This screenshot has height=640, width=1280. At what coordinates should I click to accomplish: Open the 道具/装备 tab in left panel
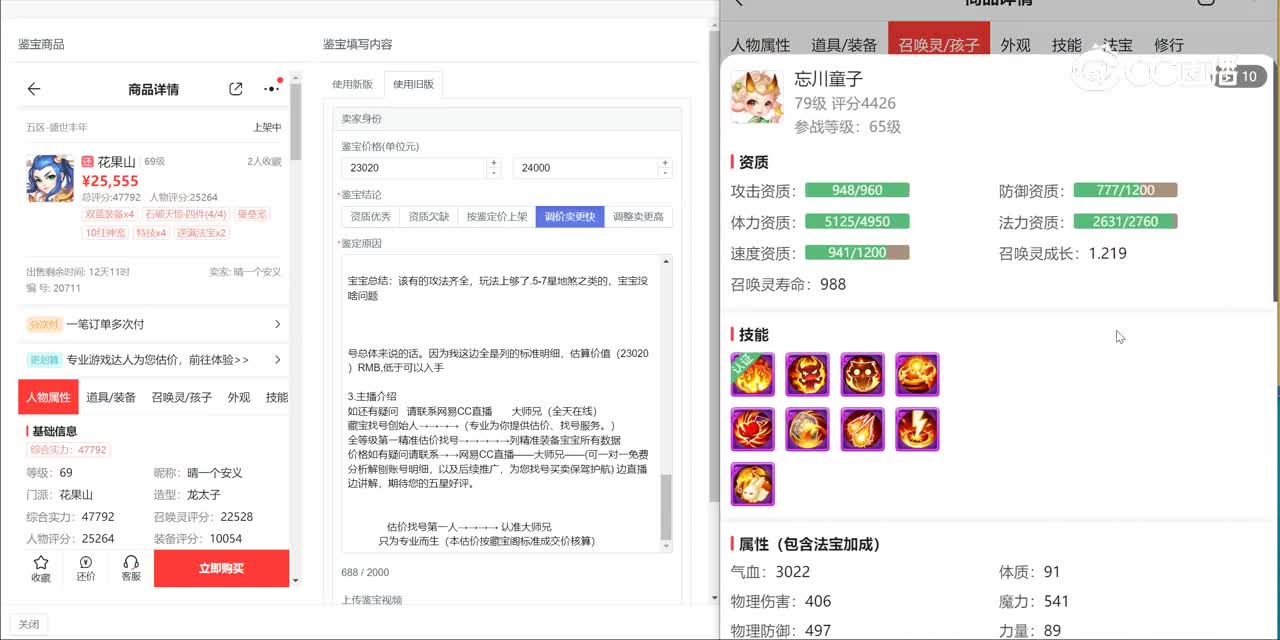(x=110, y=397)
